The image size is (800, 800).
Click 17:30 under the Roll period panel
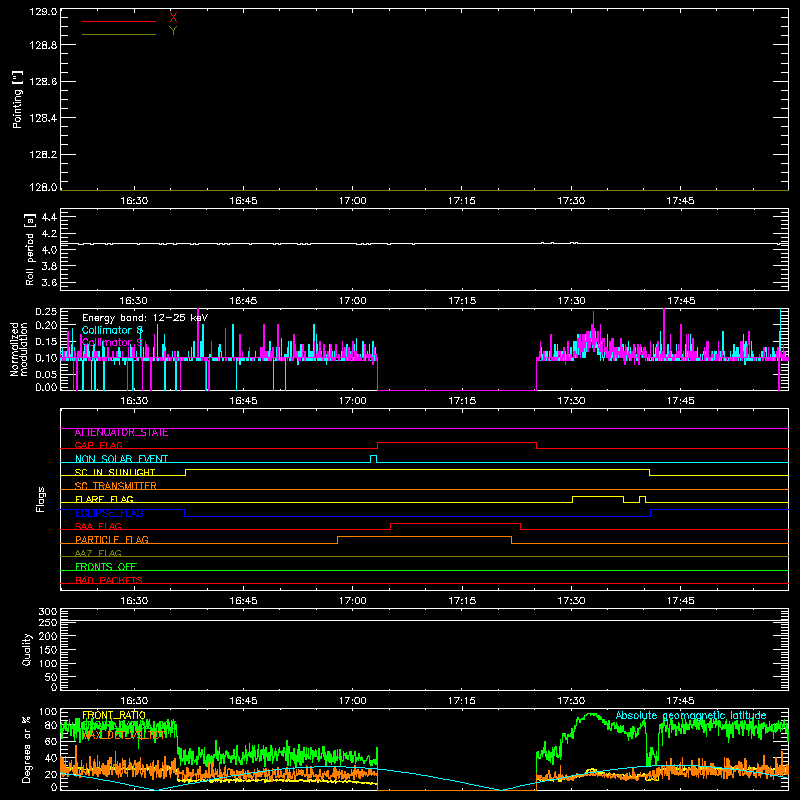pyautogui.click(x=571, y=301)
